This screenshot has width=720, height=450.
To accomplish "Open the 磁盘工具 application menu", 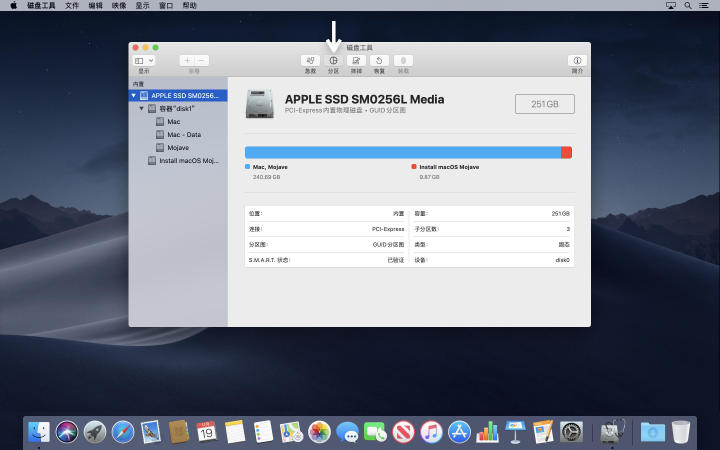I will coord(41,6).
